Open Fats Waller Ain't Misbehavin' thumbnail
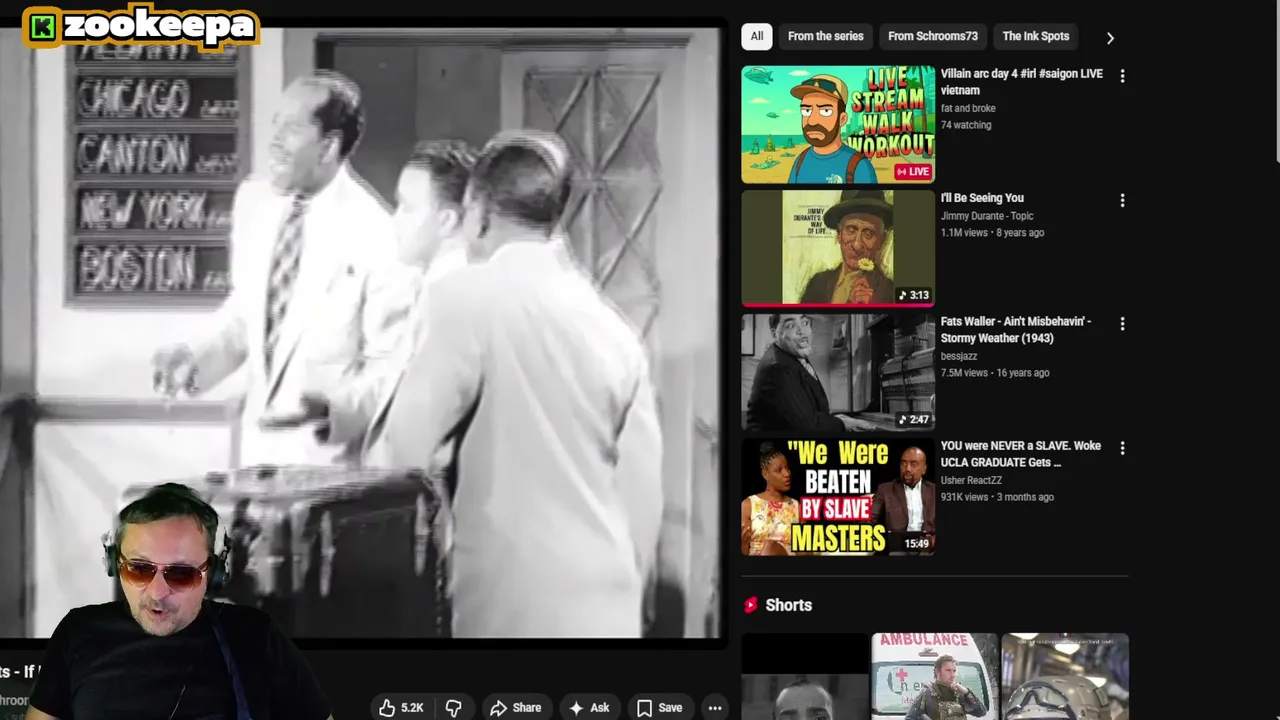The height and width of the screenshot is (720, 1280). pos(838,372)
